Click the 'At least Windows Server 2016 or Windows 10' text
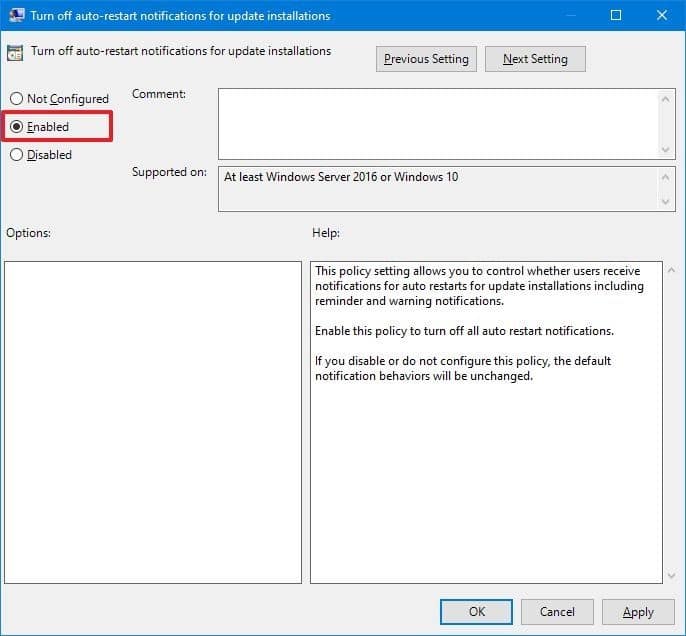Viewport: 686px width, 636px height. click(341, 177)
